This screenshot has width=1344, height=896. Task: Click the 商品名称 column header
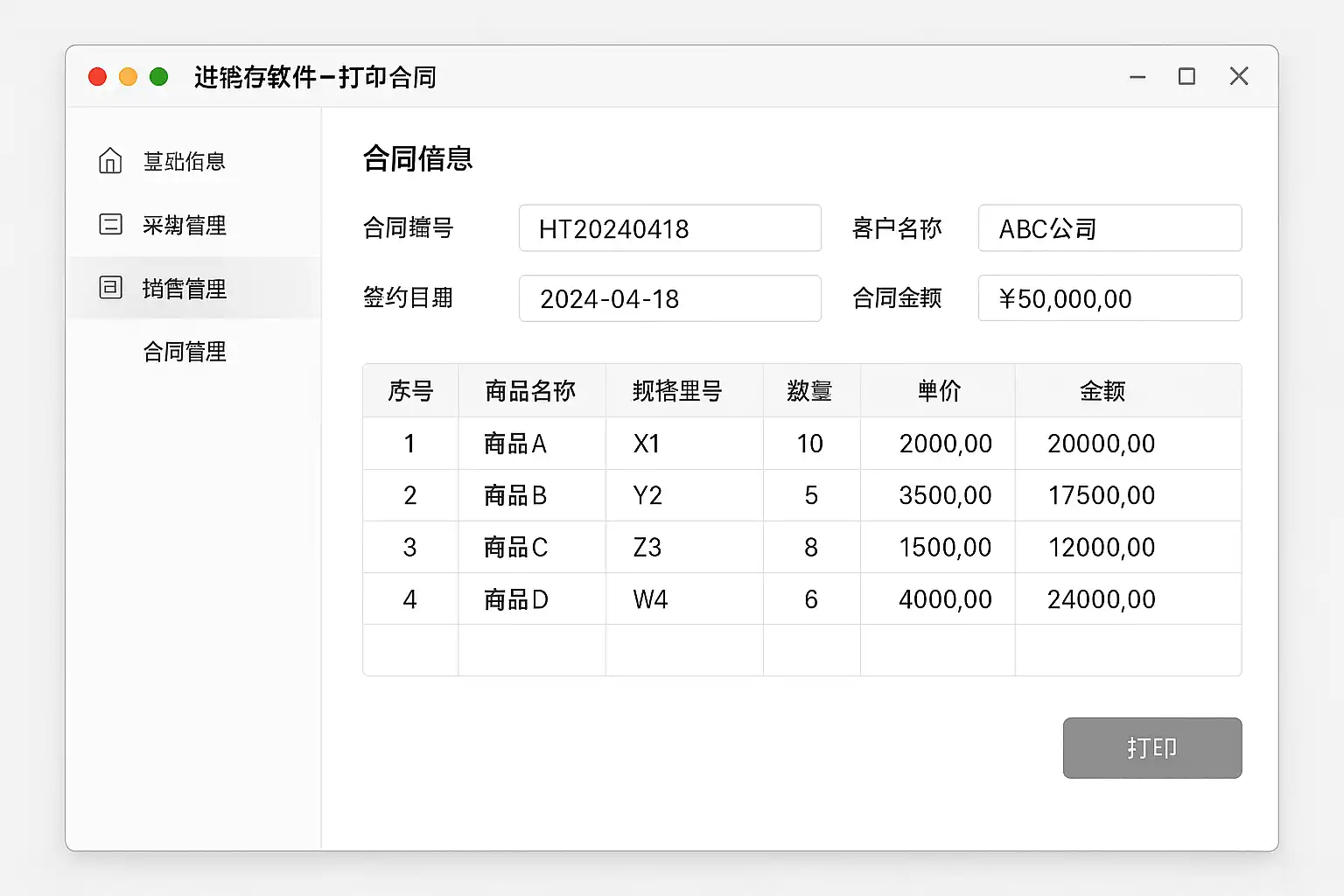point(530,391)
